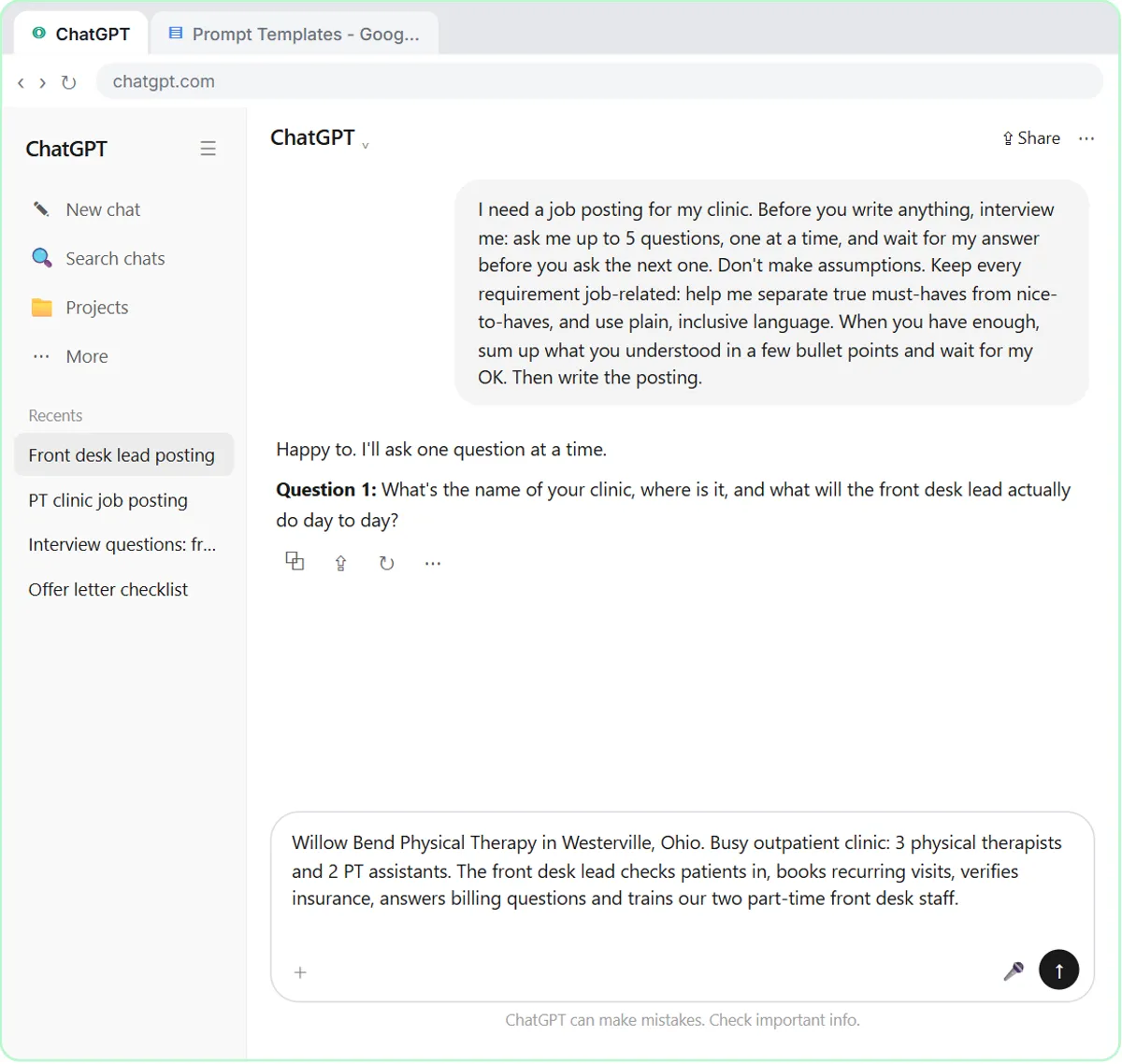Switch to the Prompt Templates browser tab
1122x1064 pixels.
pyautogui.click(x=294, y=35)
